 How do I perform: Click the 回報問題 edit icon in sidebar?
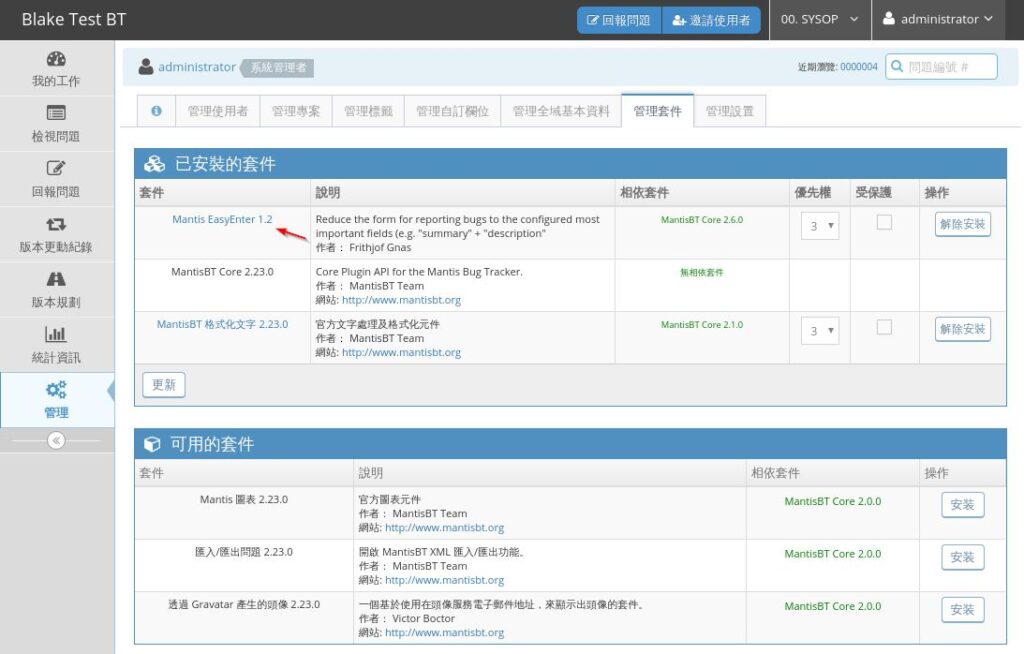pos(56,169)
